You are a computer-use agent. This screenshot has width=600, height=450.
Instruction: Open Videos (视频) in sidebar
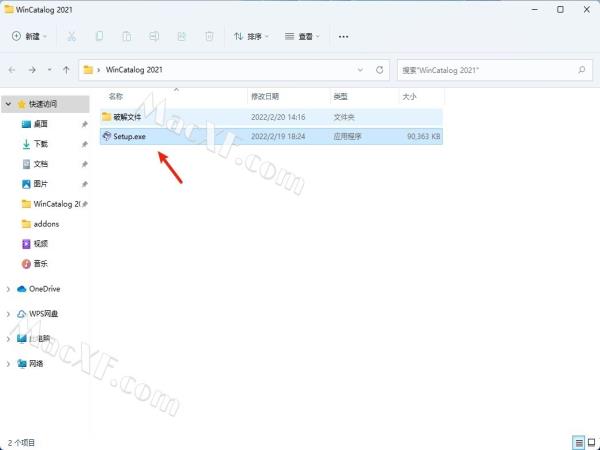click(41, 244)
